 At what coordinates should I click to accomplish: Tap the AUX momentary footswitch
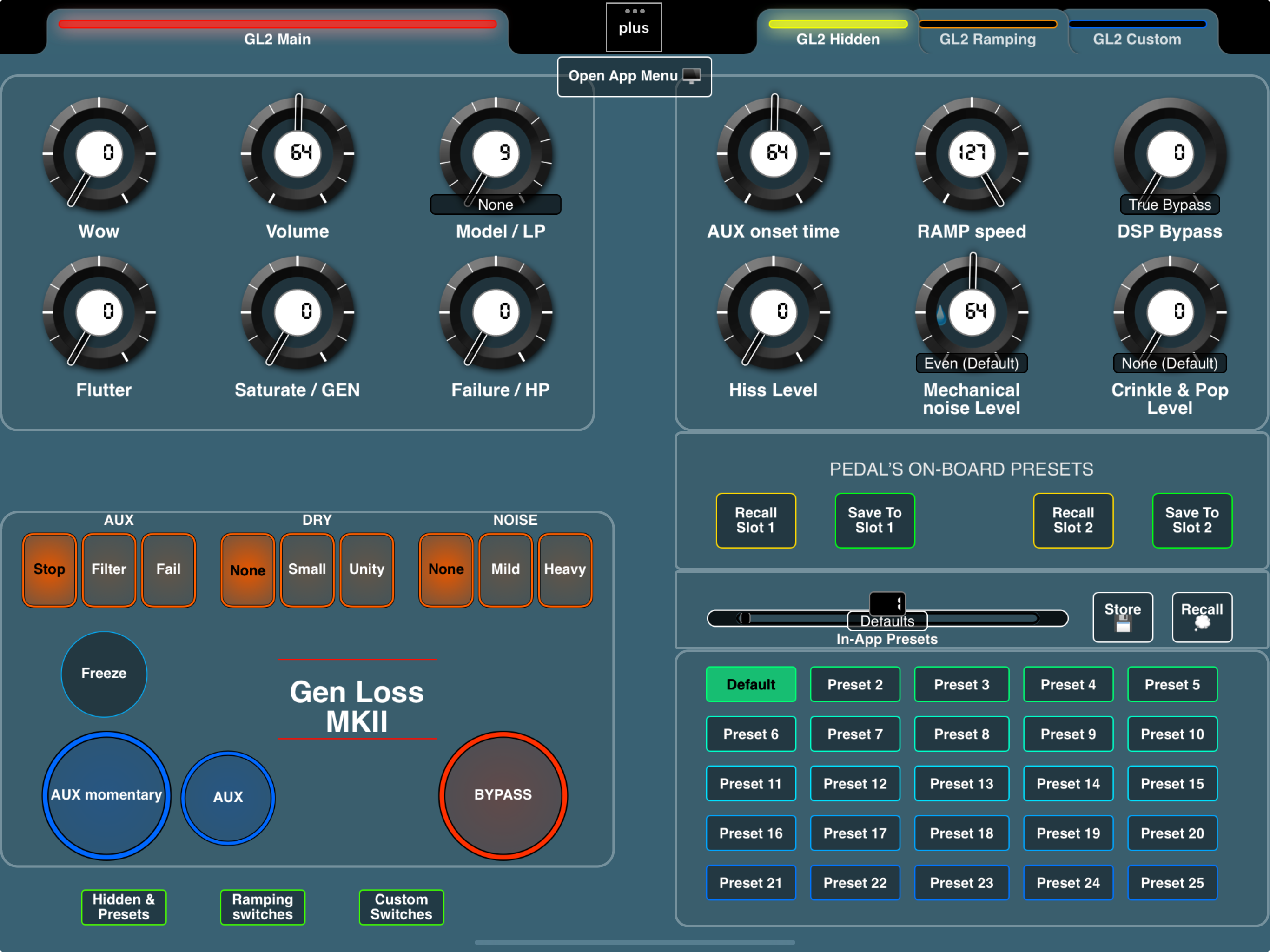pos(106,795)
